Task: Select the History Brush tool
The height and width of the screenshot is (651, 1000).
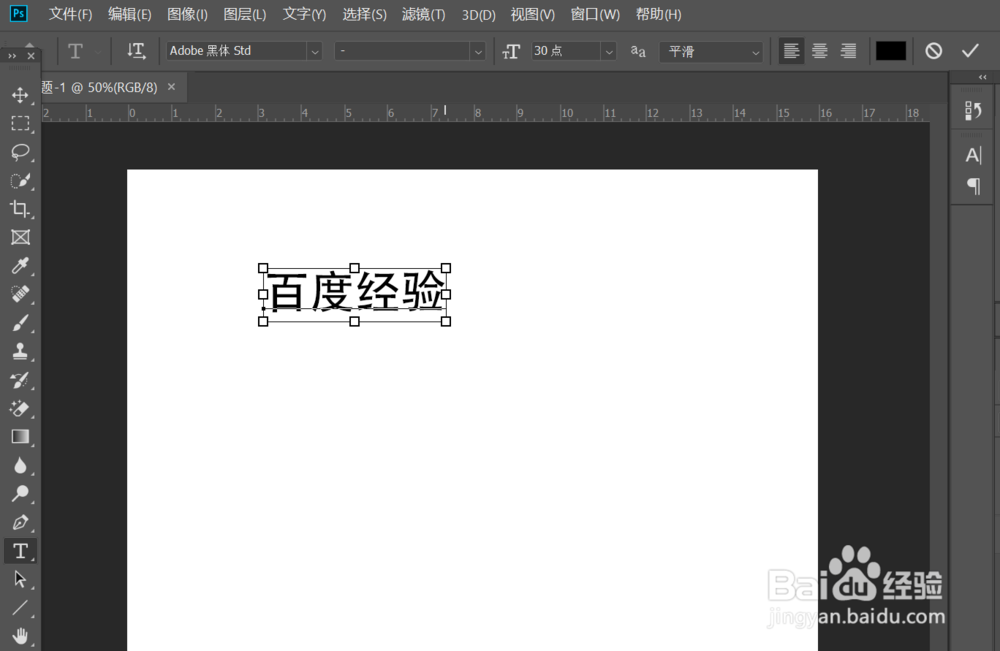Action: (x=20, y=380)
